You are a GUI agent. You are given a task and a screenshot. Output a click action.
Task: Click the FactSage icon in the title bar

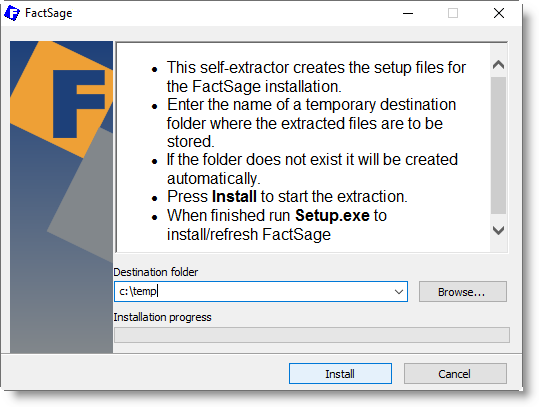12,13
